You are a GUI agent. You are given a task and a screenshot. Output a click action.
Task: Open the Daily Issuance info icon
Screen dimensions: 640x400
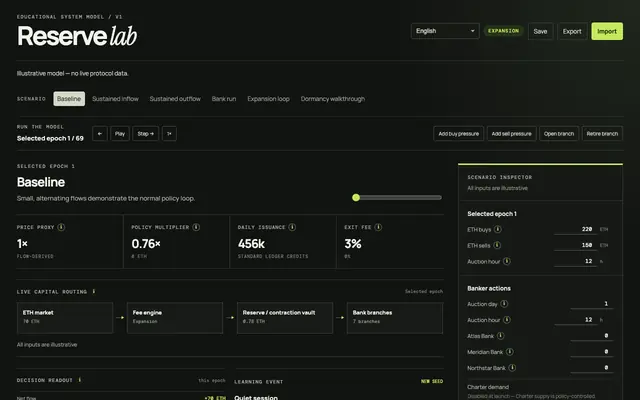point(292,227)
